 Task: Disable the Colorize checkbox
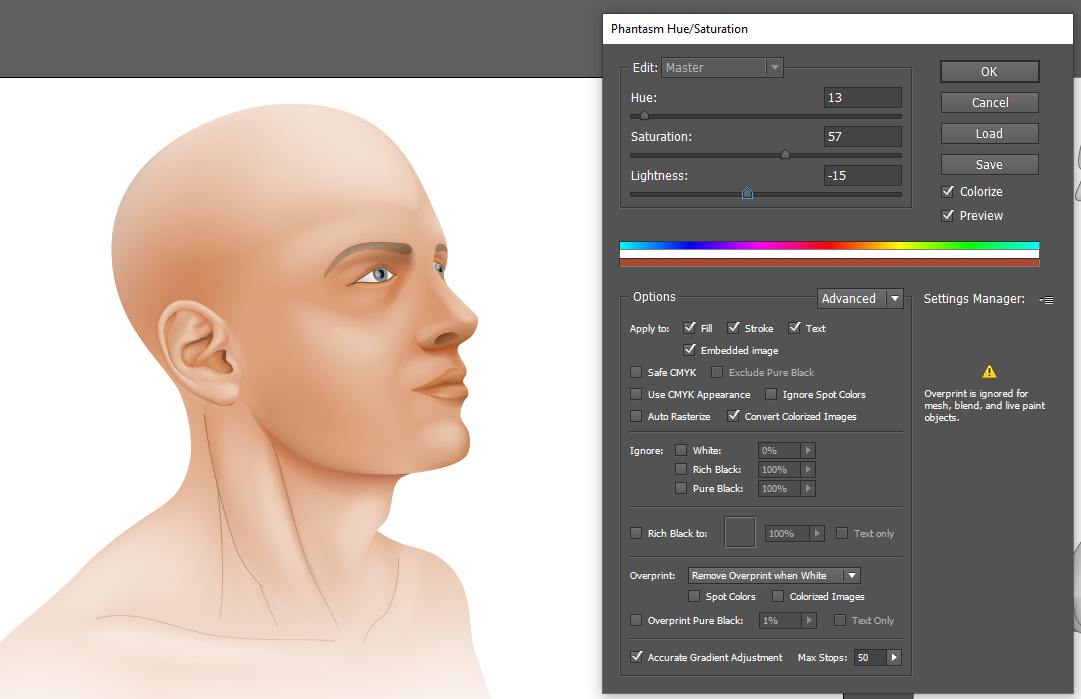[948, 192]
